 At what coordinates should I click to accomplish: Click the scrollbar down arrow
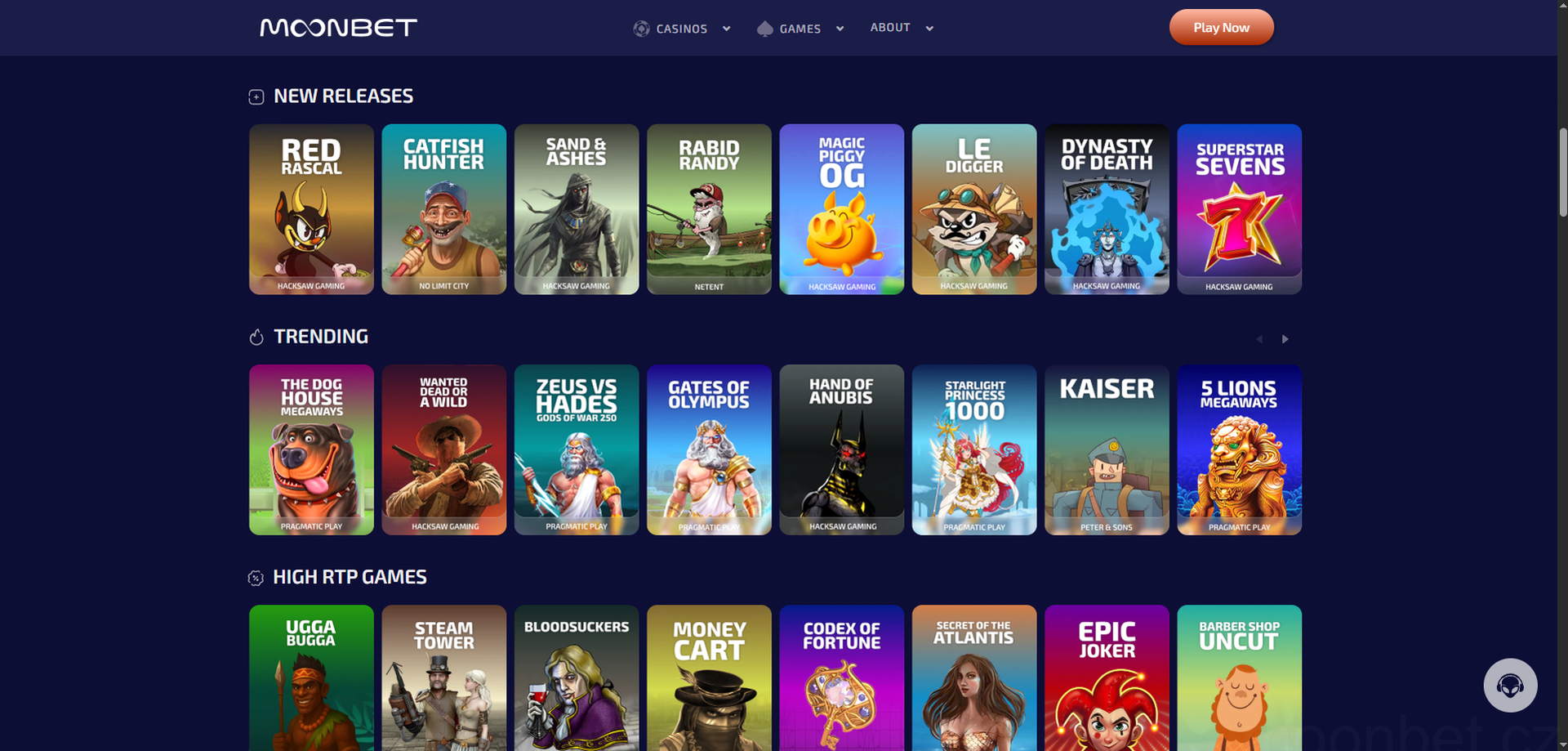tap(1563, 744)
